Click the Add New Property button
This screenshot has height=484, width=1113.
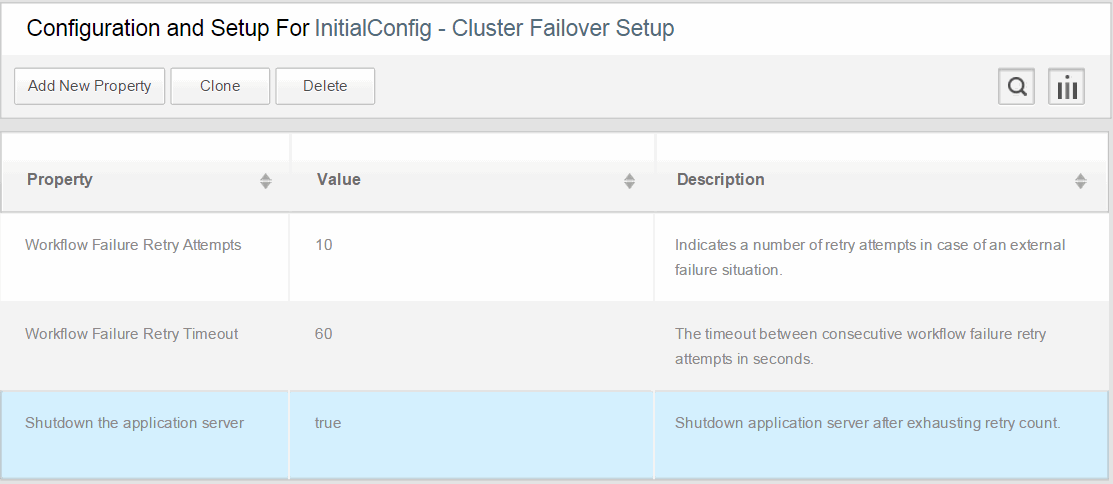tap(89, 87)
